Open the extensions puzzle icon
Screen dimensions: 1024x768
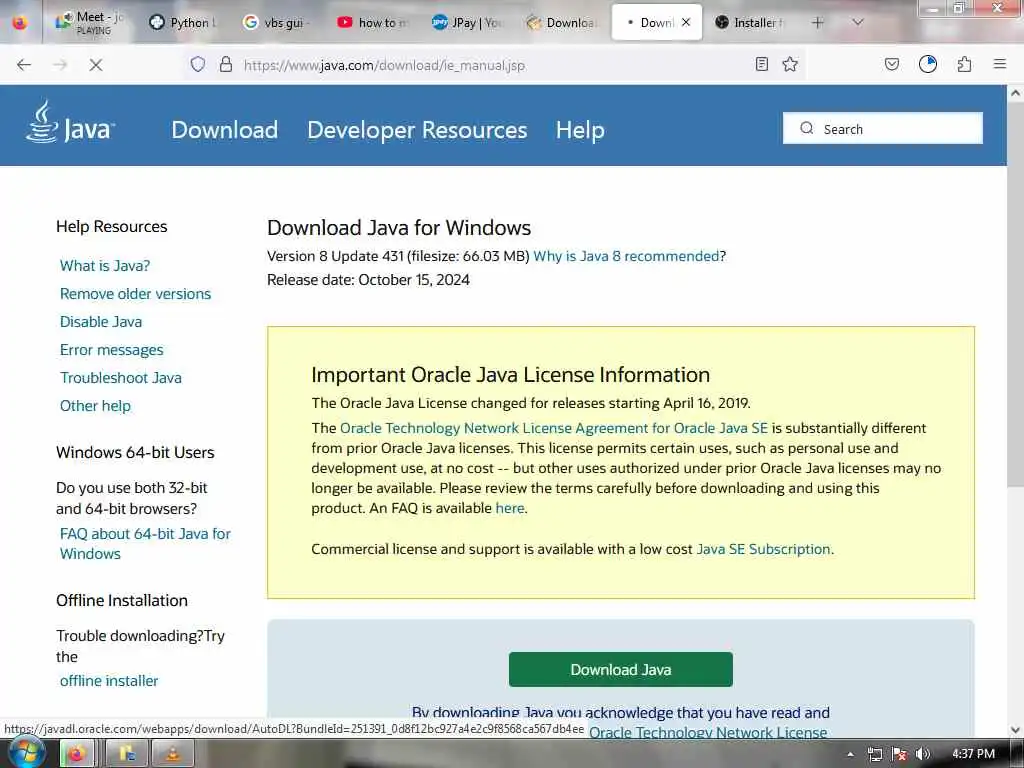pos(965,64)
